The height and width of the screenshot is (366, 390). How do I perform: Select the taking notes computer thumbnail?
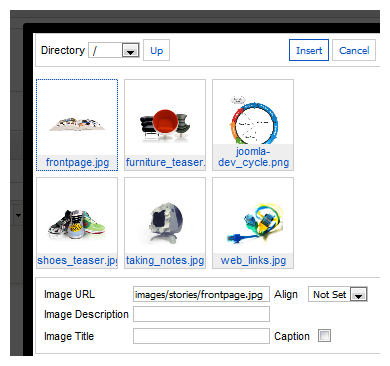(165, 222)
